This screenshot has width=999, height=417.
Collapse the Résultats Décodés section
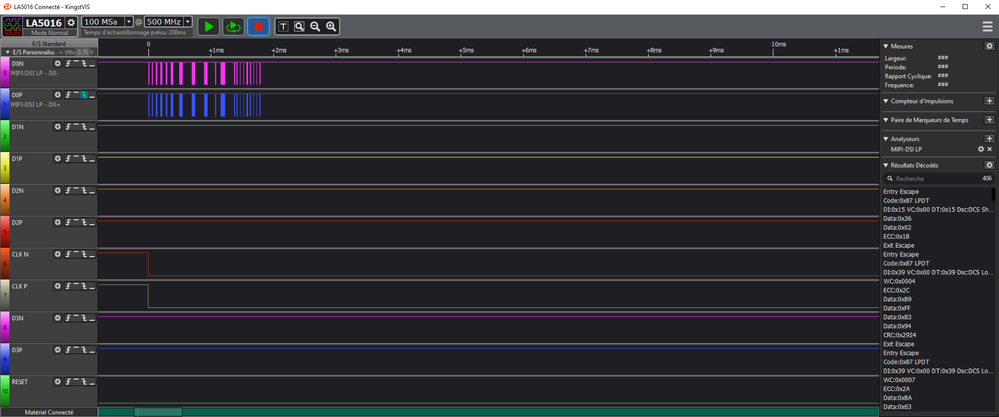click(886, 166)
